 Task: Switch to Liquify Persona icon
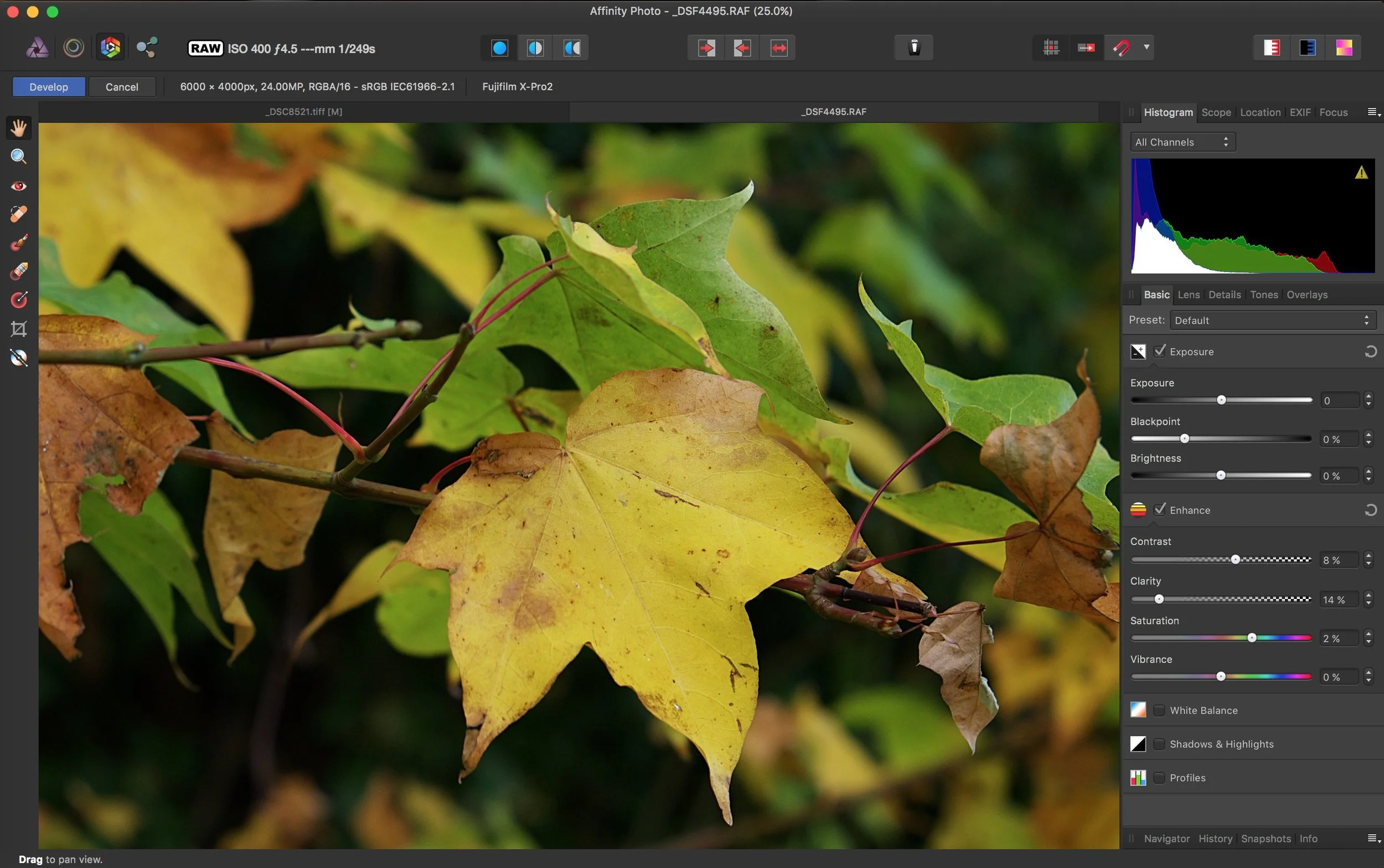click(74, 48)
